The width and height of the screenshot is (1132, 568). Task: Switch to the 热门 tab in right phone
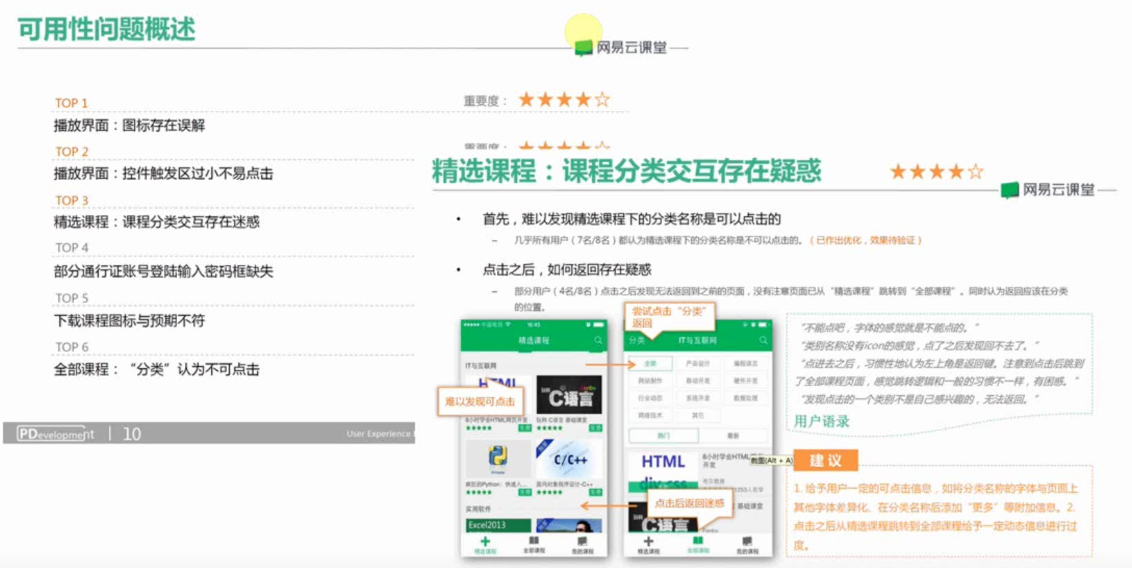(663, 436)
